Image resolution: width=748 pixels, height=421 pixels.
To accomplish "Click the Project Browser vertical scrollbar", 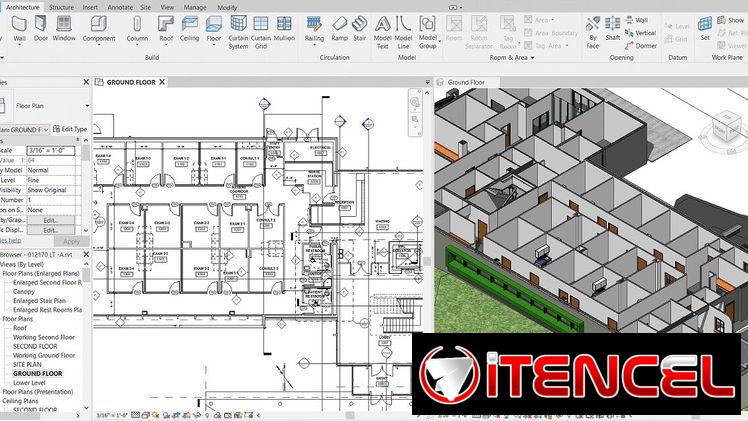I will click(86, 336).
